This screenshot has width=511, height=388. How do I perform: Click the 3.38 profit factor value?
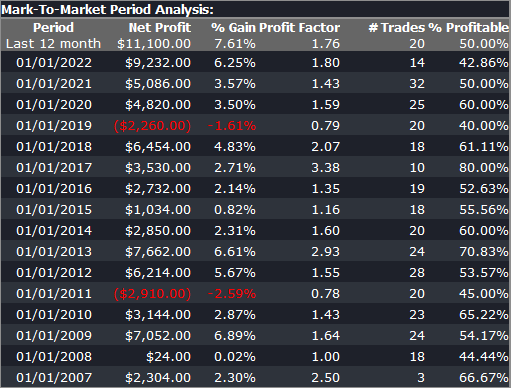point(325,168)
